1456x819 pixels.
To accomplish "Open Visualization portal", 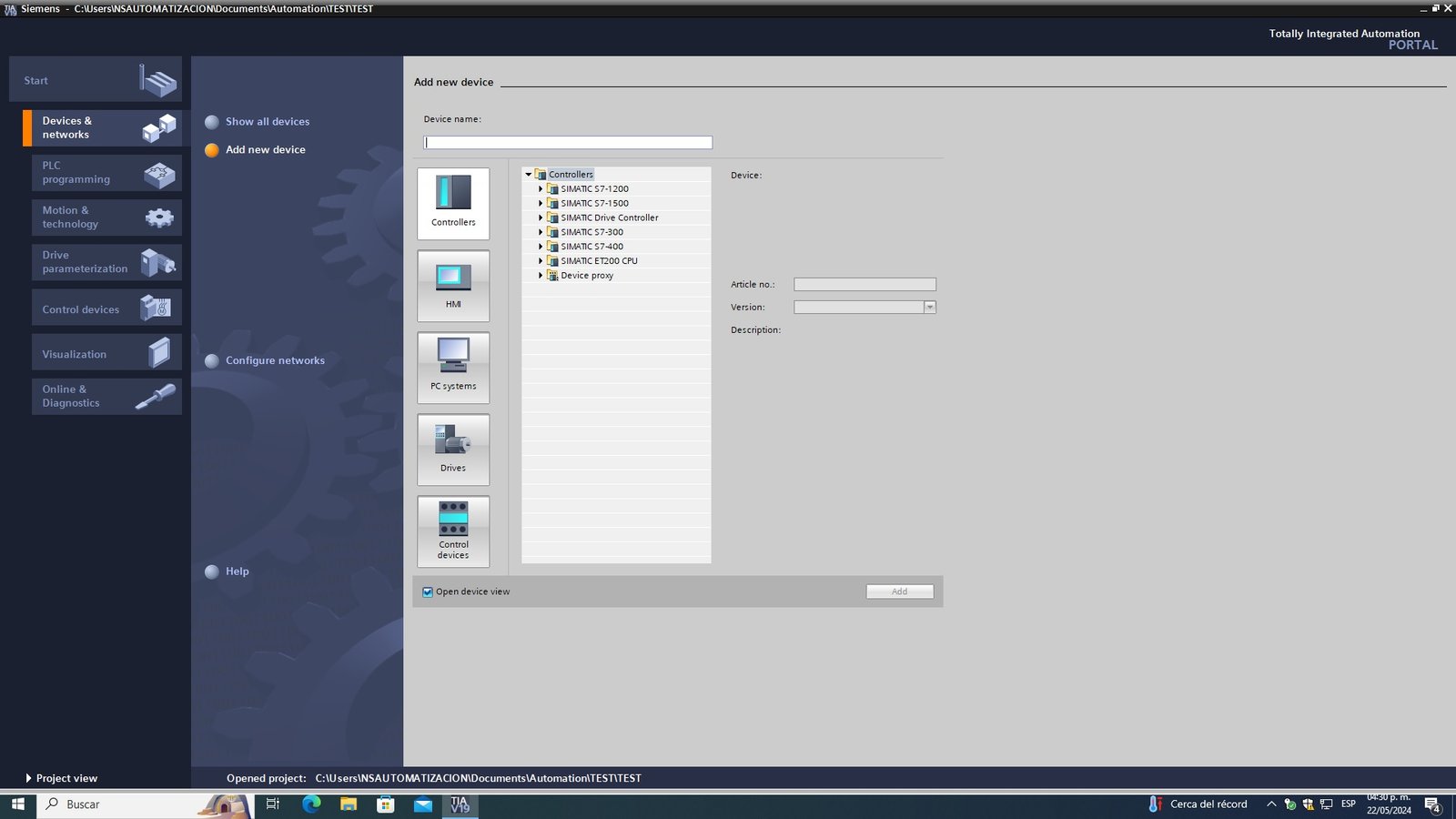I will [106, 352].
